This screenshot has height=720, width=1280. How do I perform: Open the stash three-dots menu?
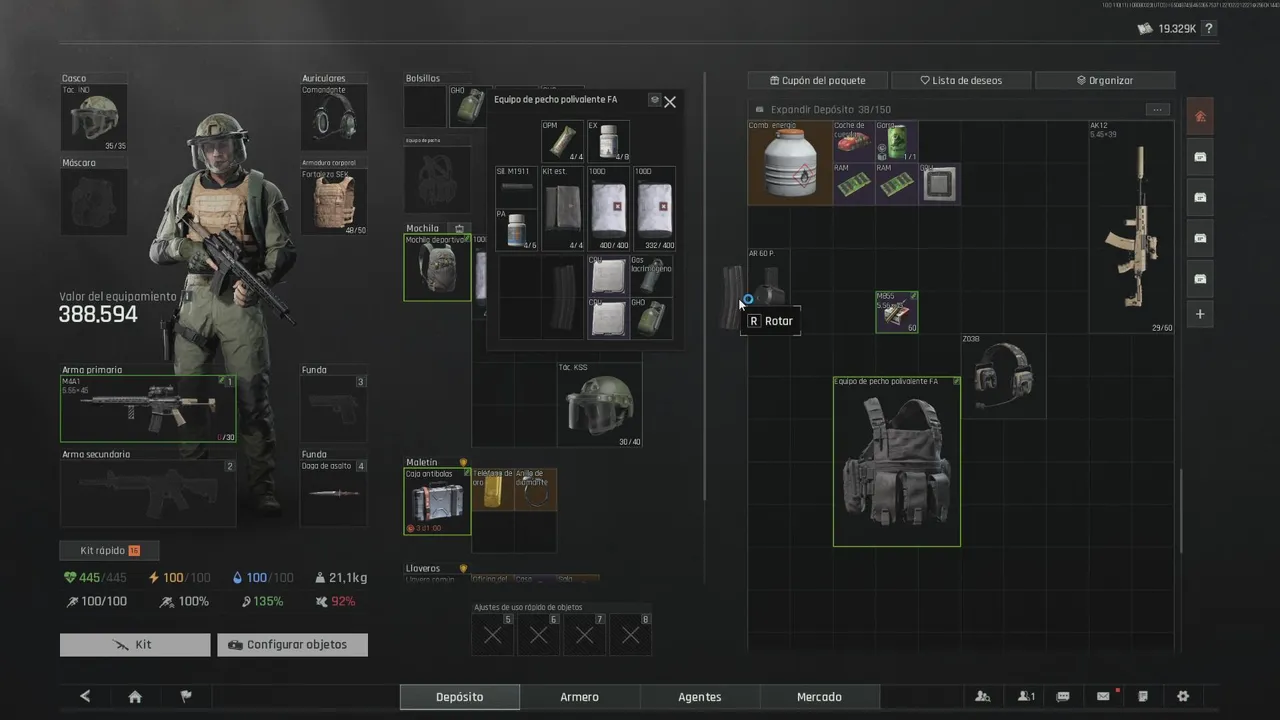click(1157, 109)
